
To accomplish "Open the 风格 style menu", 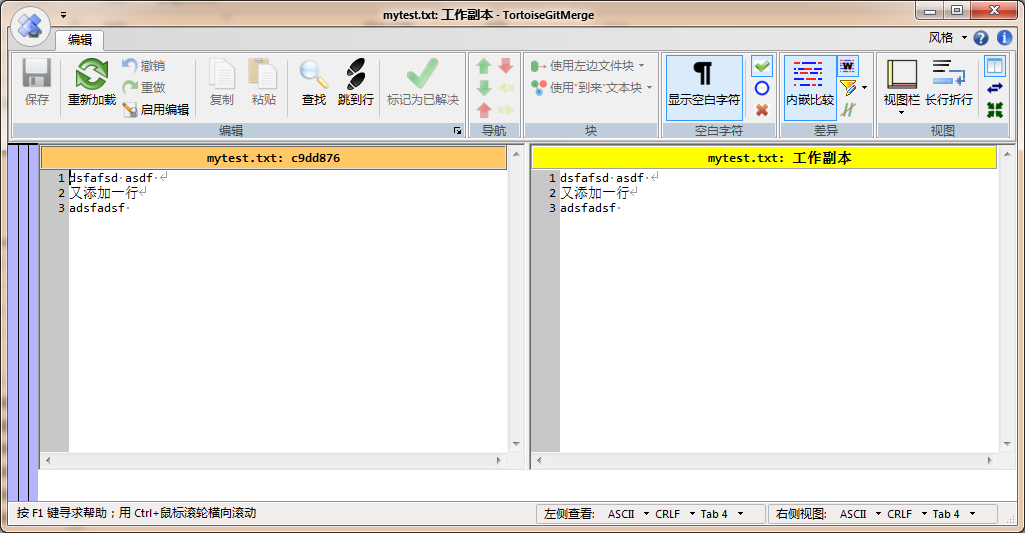I will click(x=947, y=38).
